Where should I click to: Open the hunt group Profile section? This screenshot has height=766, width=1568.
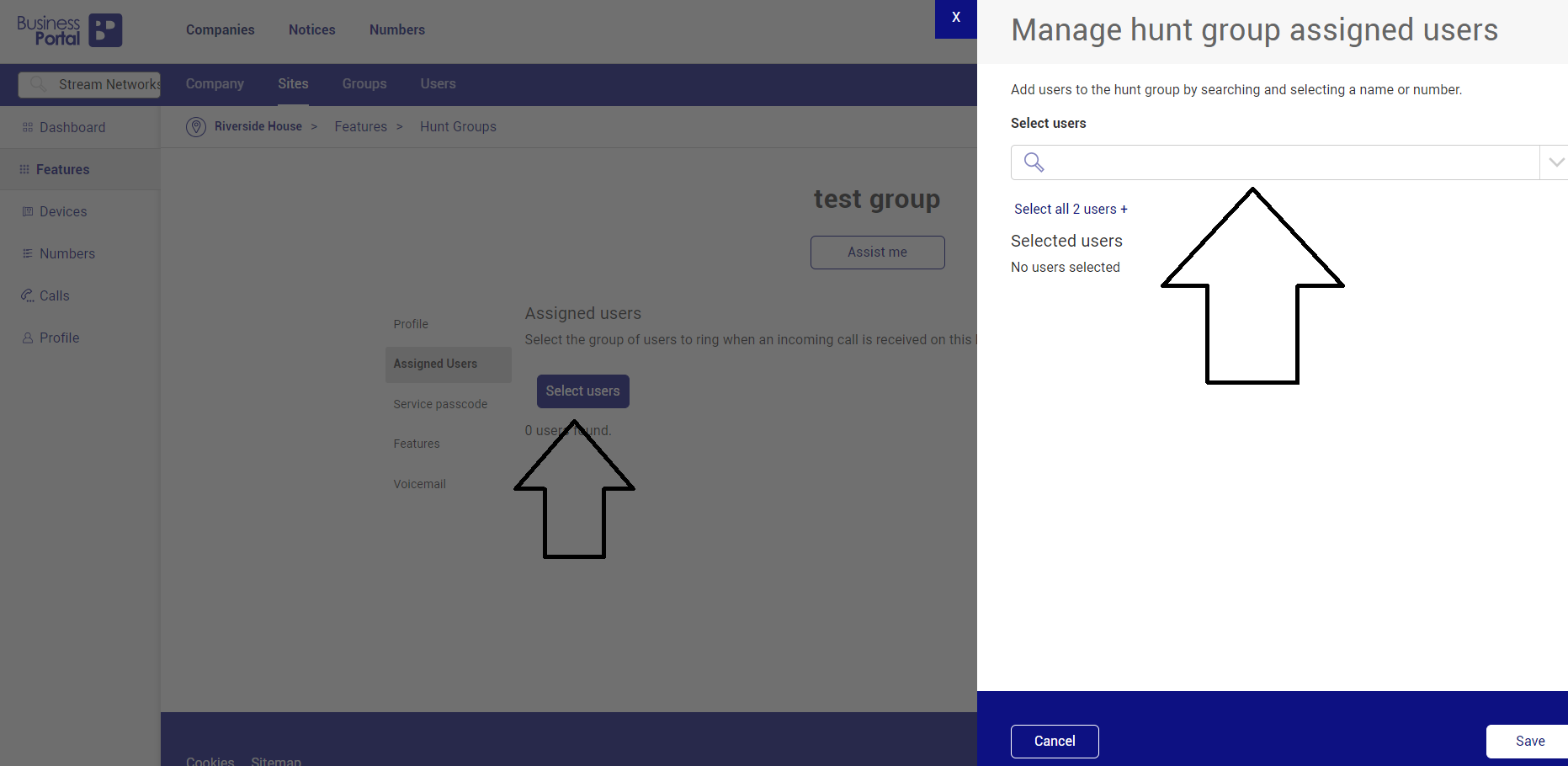point(411,324)
